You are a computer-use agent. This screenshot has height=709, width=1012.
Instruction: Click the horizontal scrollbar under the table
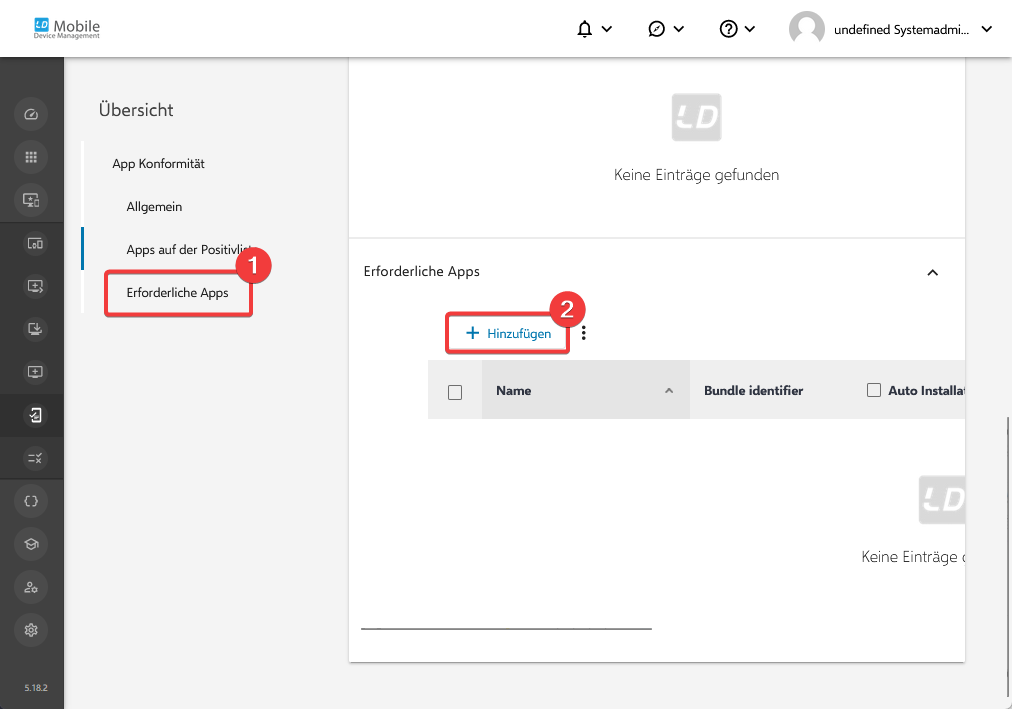click(507, 628)
